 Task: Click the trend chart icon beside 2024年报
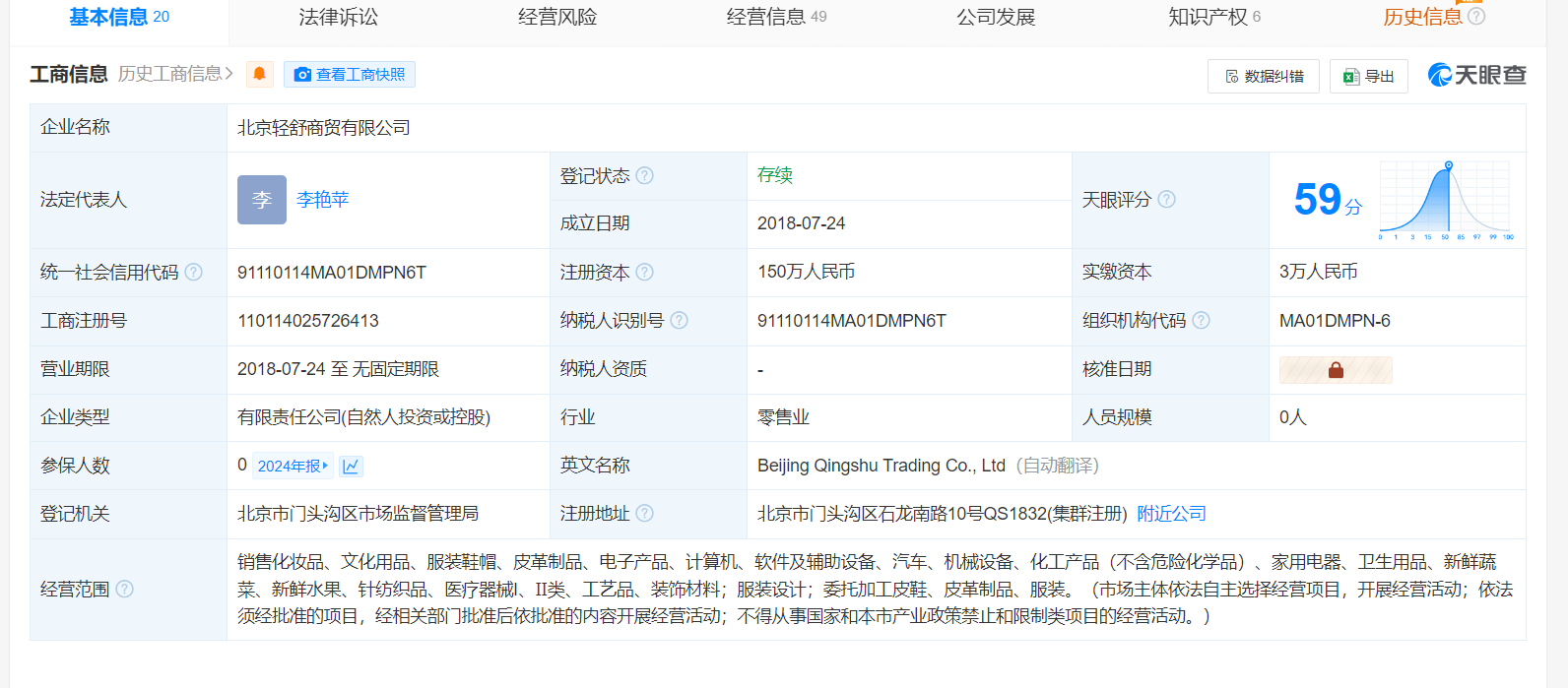pos(351,466)
